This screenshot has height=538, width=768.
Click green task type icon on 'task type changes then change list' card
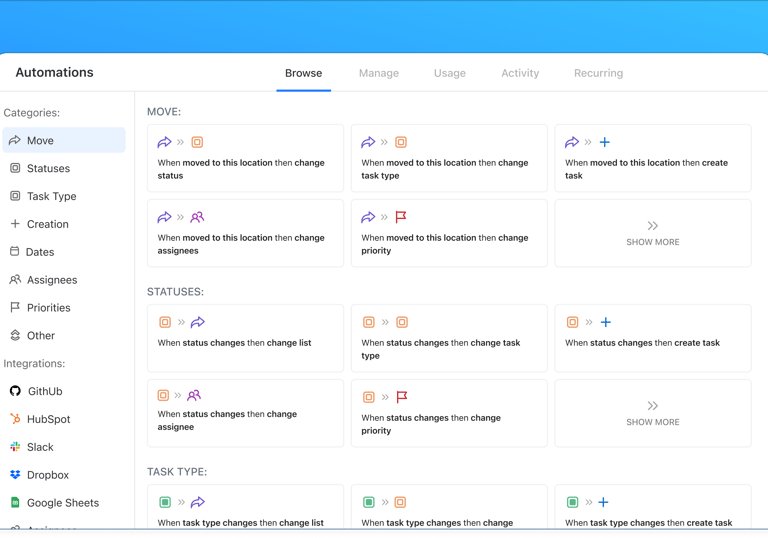coord(165,502)
